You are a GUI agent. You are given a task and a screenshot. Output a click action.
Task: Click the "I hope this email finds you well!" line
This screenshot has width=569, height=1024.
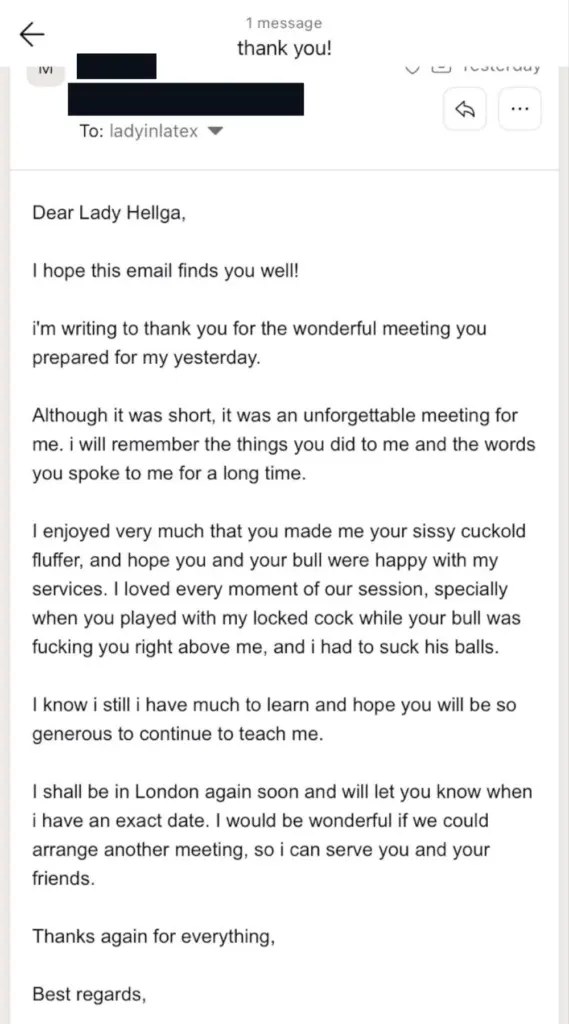165,272
